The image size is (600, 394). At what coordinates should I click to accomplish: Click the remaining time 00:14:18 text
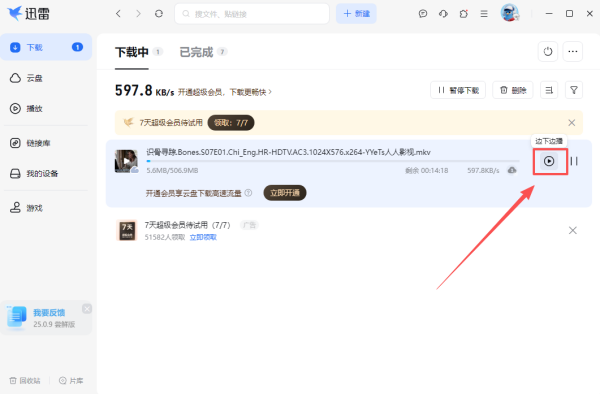(427, 171)
